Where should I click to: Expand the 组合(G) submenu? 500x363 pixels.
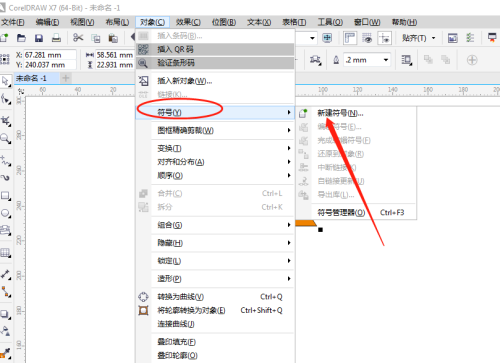[215, 225]
